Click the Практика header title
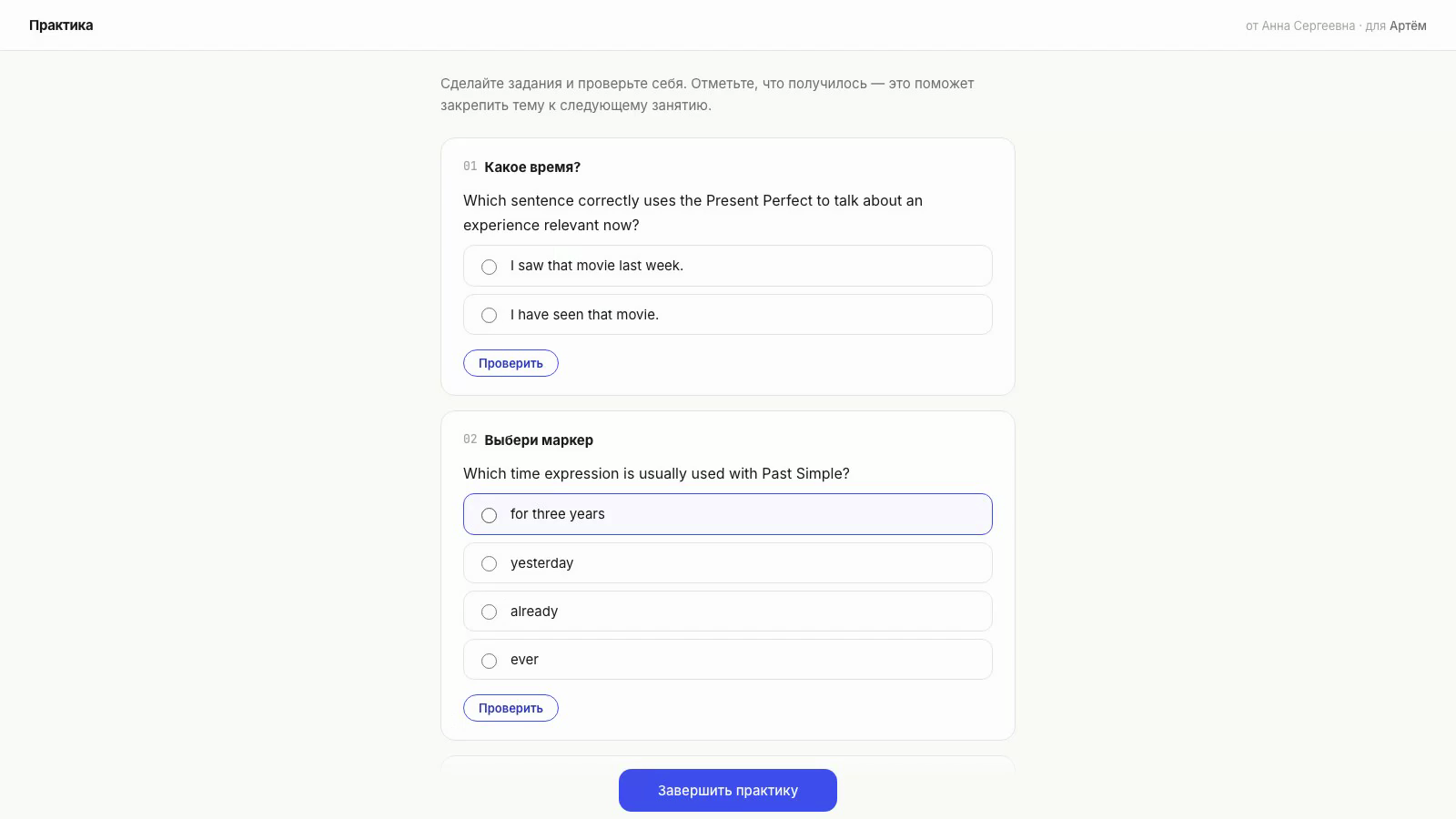 [61, 25]
